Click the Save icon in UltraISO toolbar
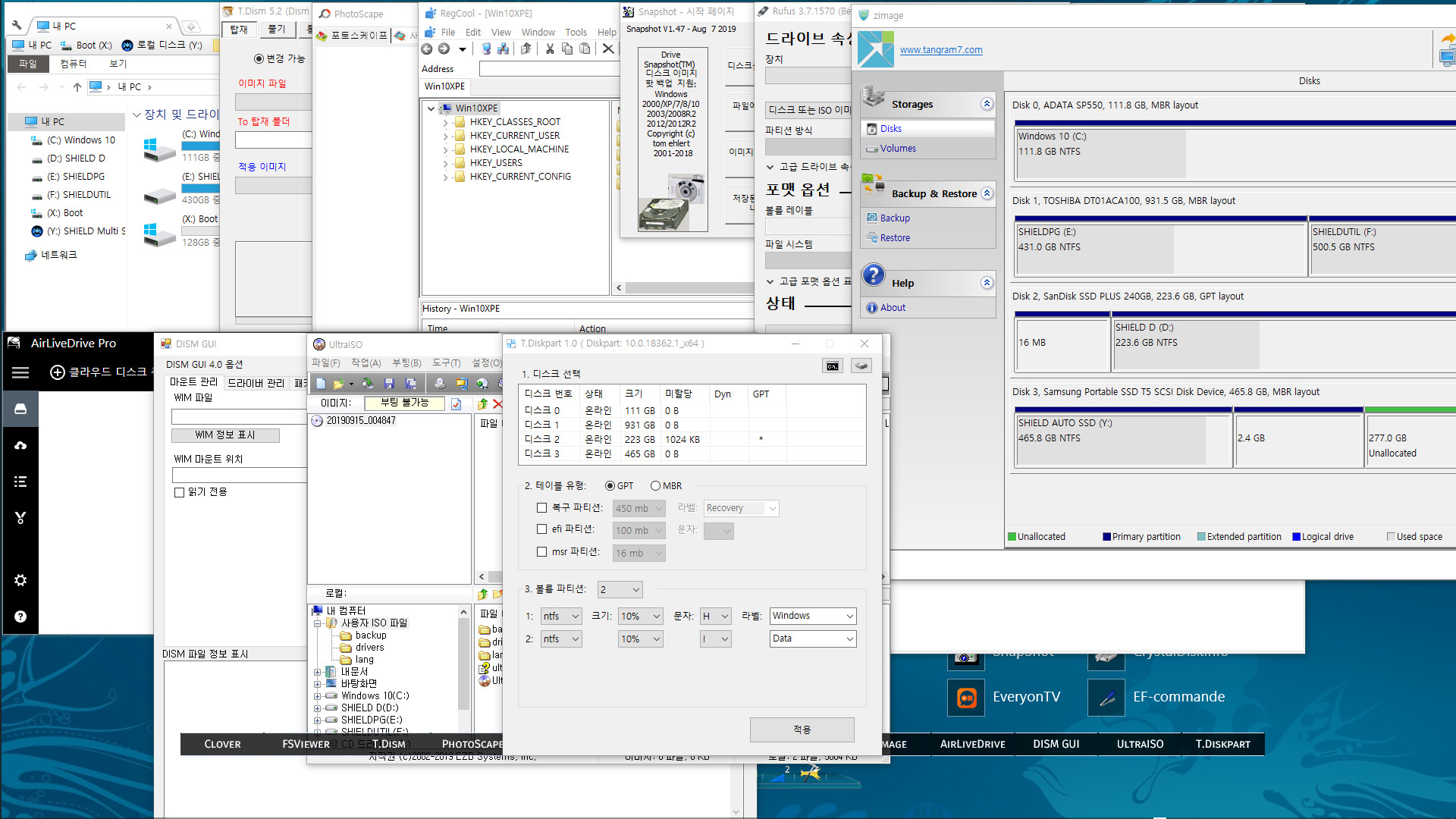The width and height of the screenshot is (1456, 819). click(389, 384)
